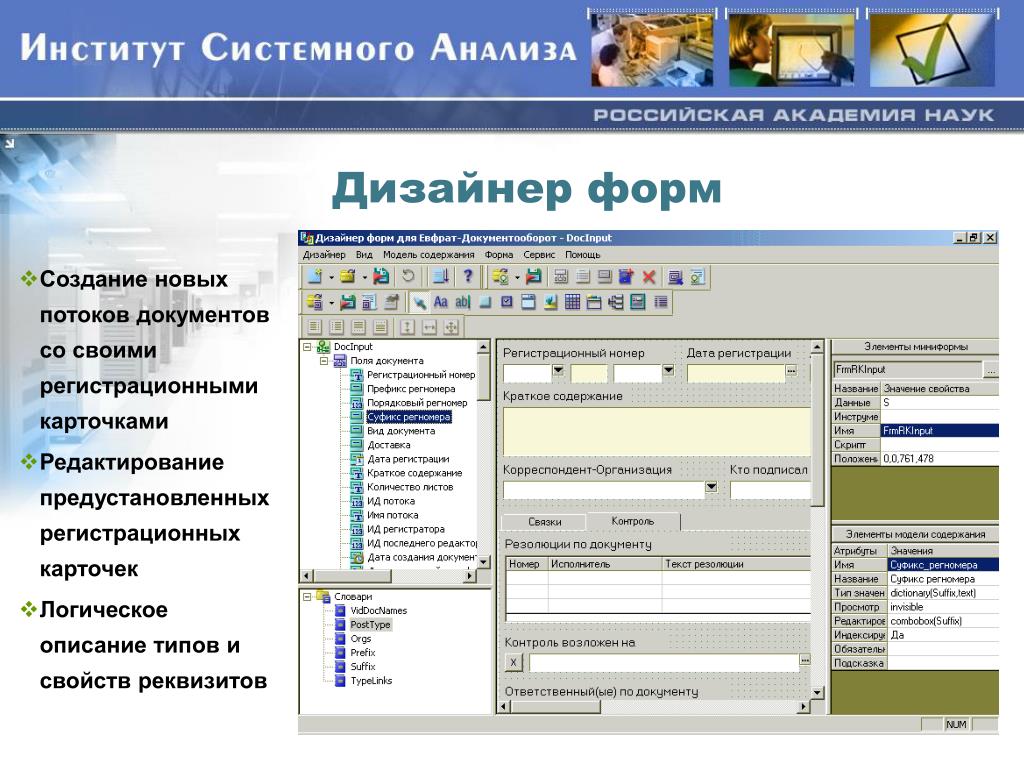Click value combobox(Suffix)

[943, 621]
